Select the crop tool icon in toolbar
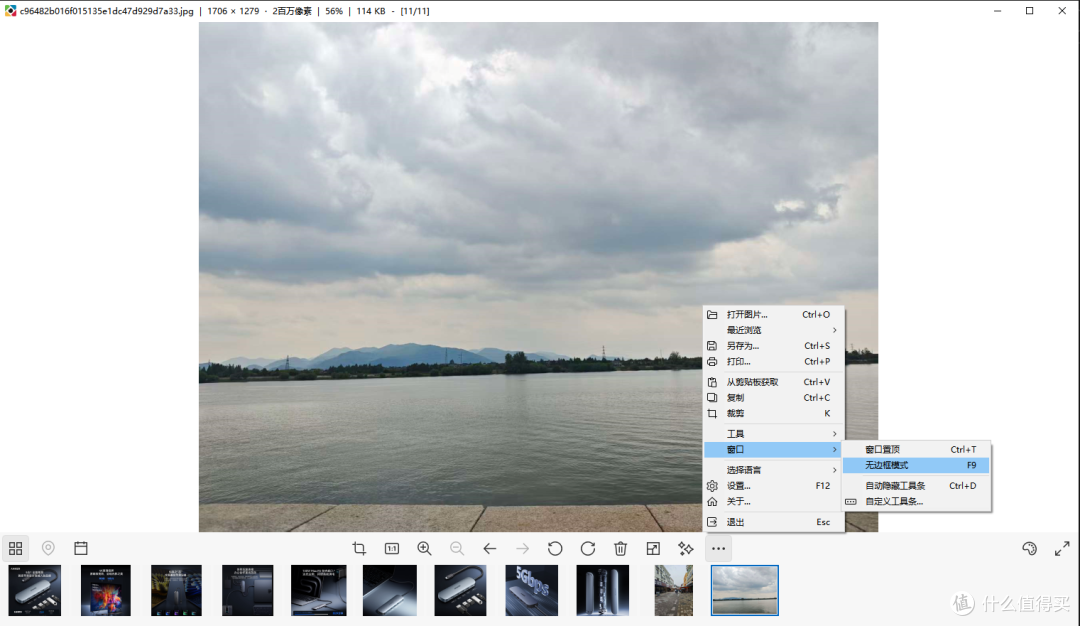Screen dimensions: 1080x626 tap(359, 548)
